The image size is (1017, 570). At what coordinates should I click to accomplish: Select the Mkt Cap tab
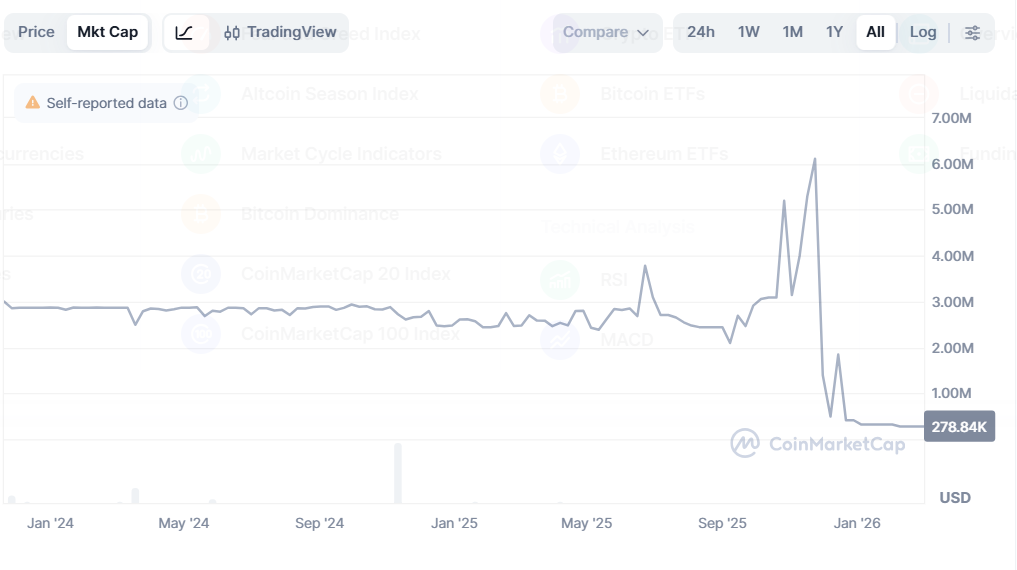pyautogui.click(x=108, y=32)
